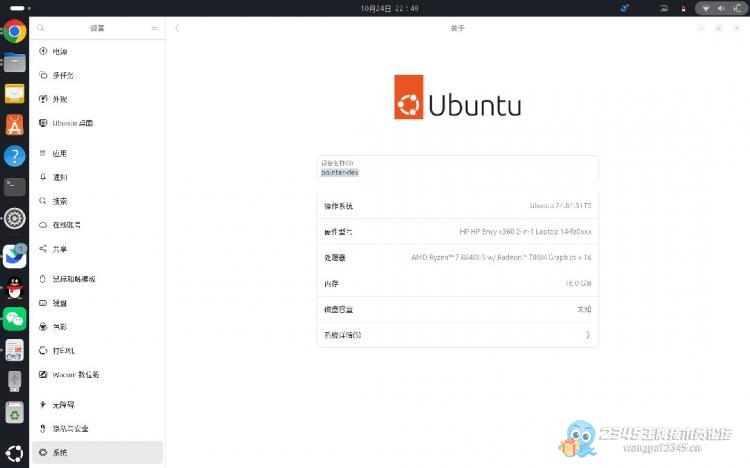Open 色彩 (Color) settings panel
This screenshot has height=468, width=750.
[x=60, y=327]
